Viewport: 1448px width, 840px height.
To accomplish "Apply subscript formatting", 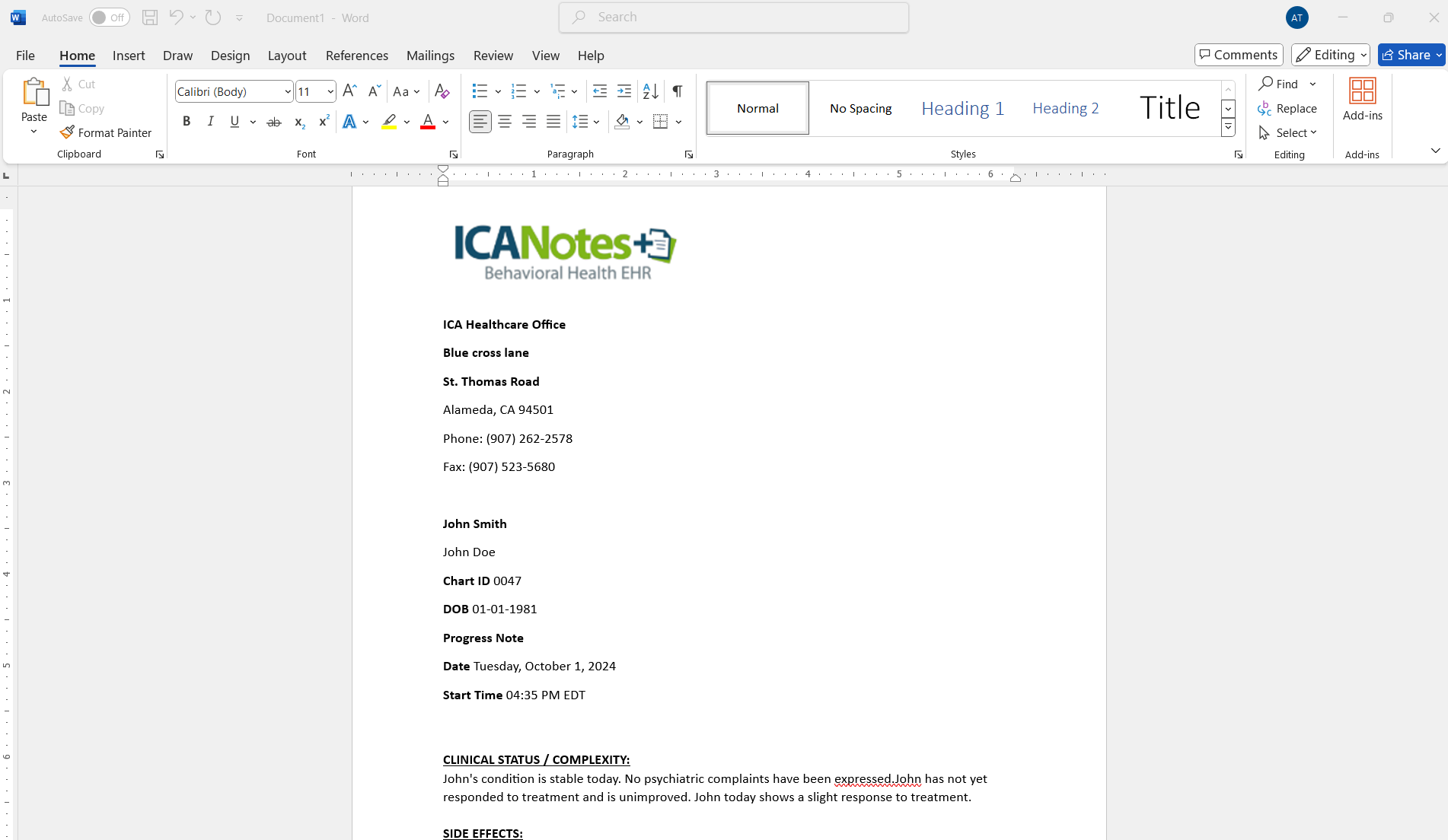I will (300, 122).
